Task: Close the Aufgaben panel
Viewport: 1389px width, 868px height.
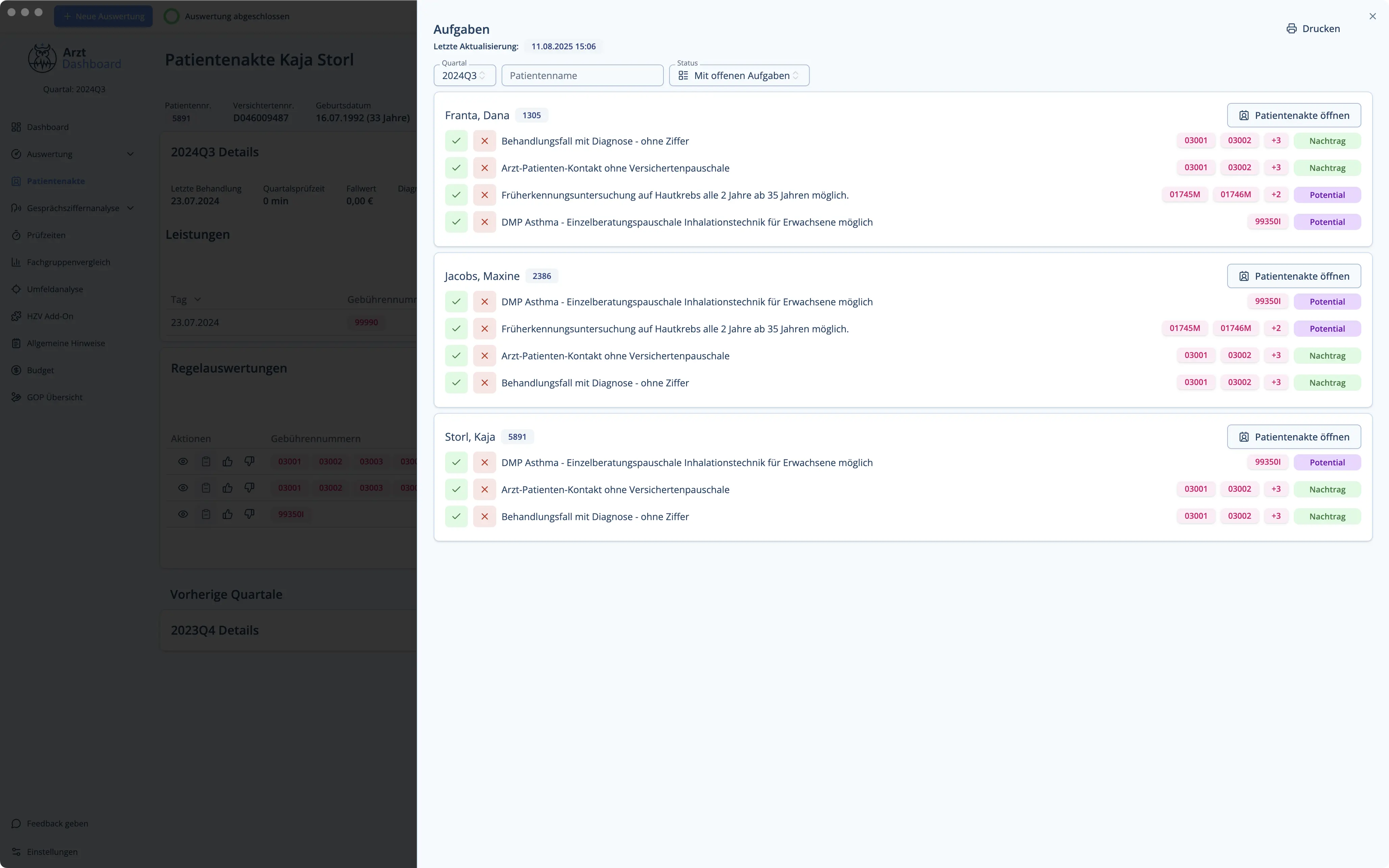Action: [1372, 16]
